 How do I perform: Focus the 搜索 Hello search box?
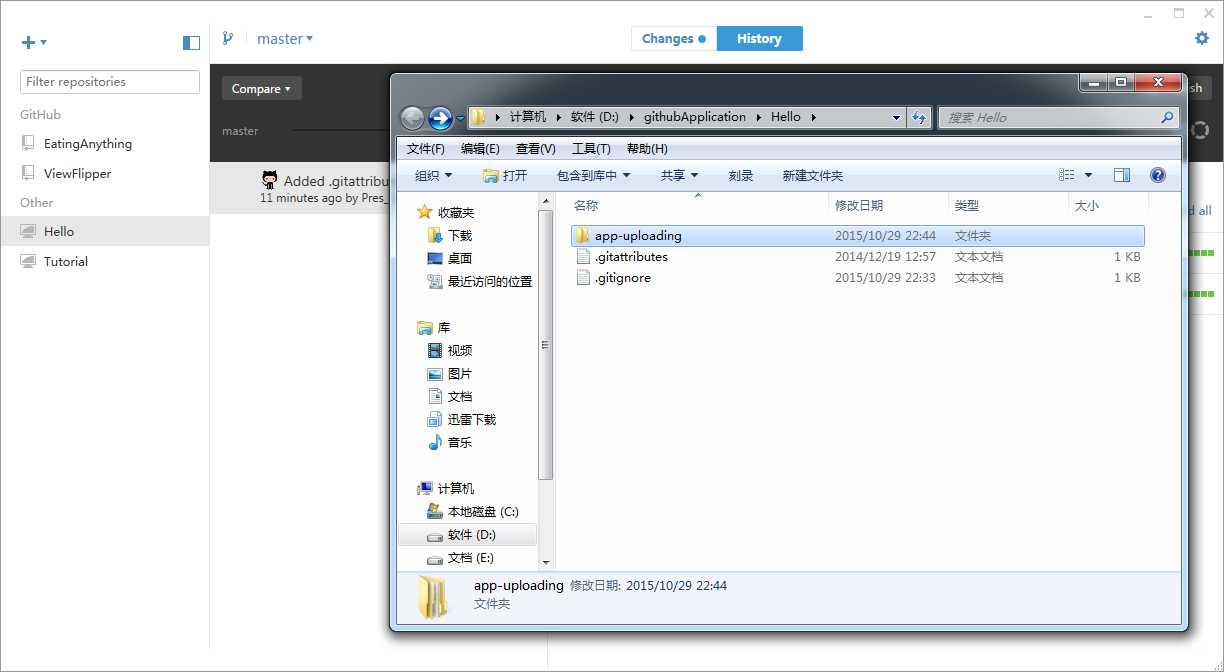1050,118
